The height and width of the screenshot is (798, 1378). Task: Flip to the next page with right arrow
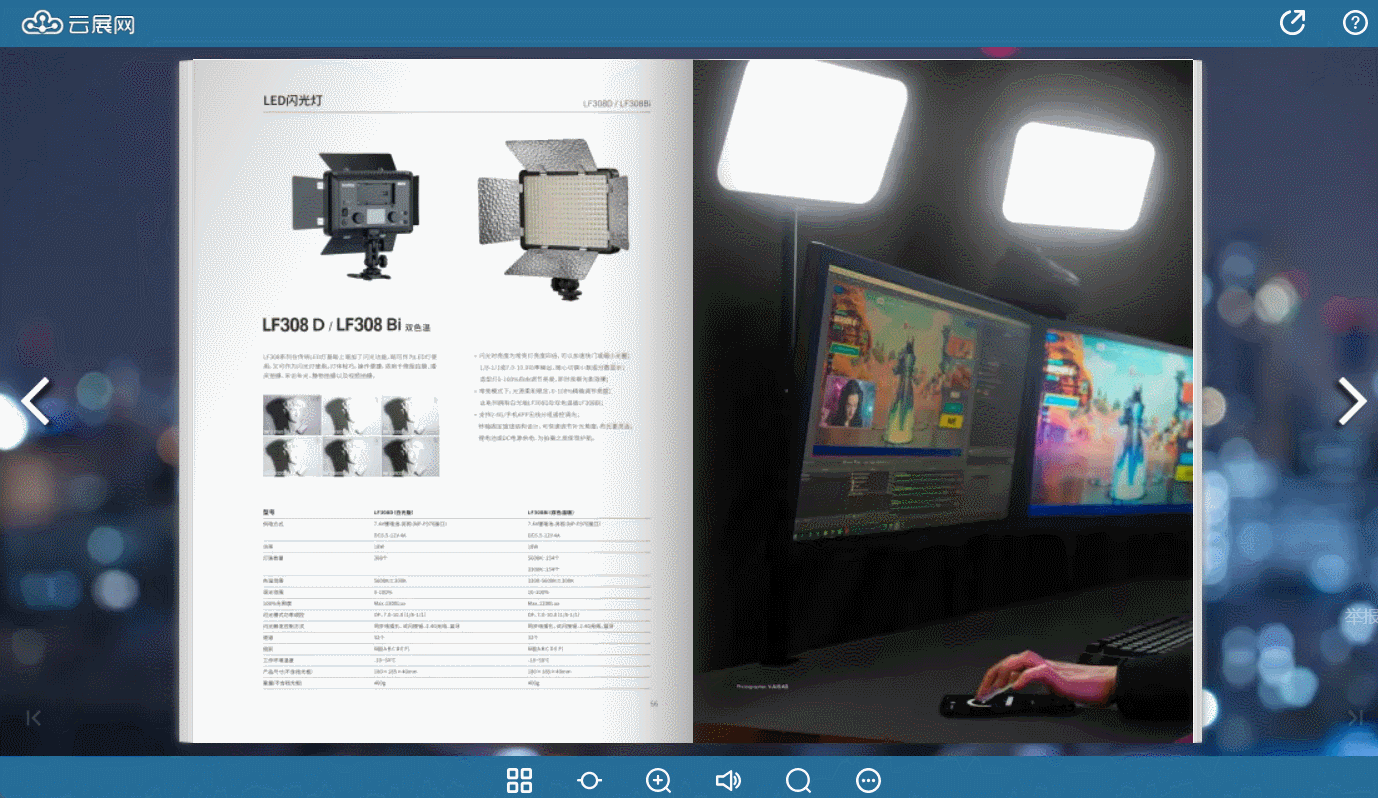(1351, 402)
